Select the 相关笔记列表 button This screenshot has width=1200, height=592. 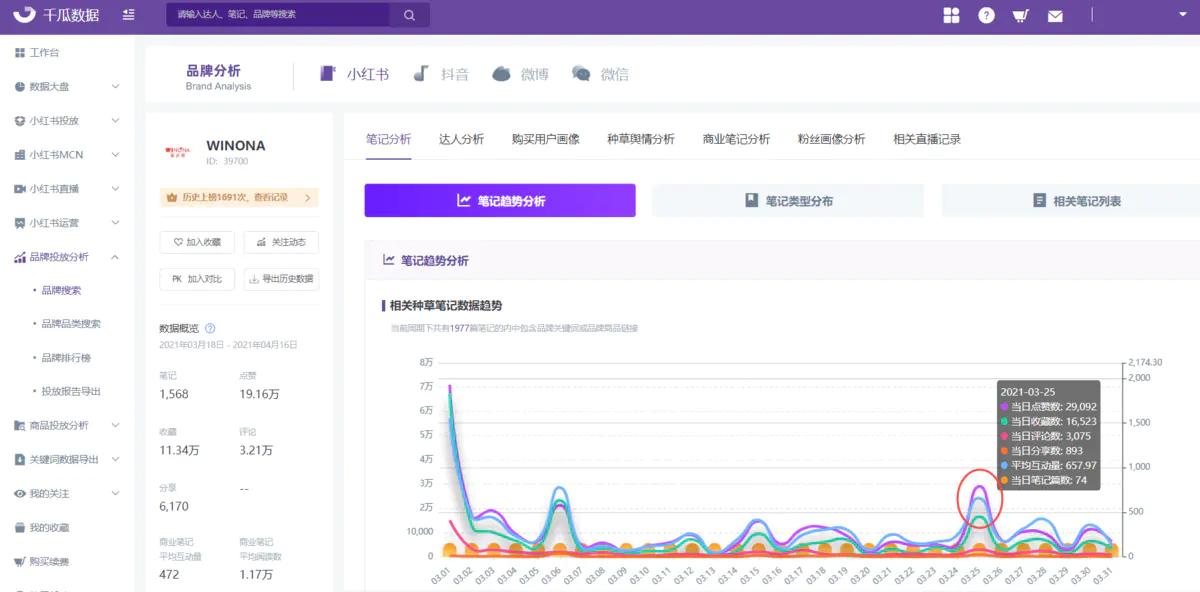[1071, 200]
